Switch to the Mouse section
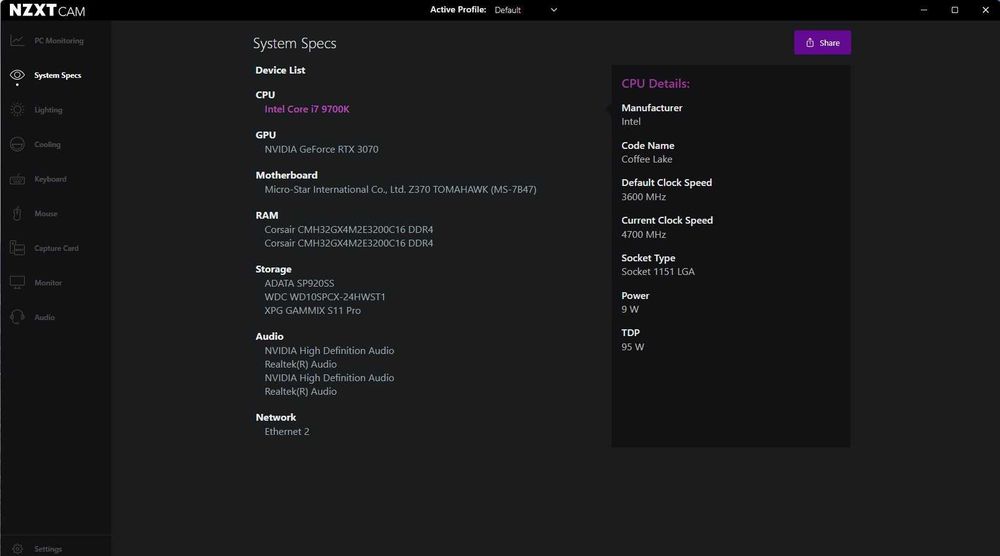Screen dimensions: 1000x556 click(46, 214)
